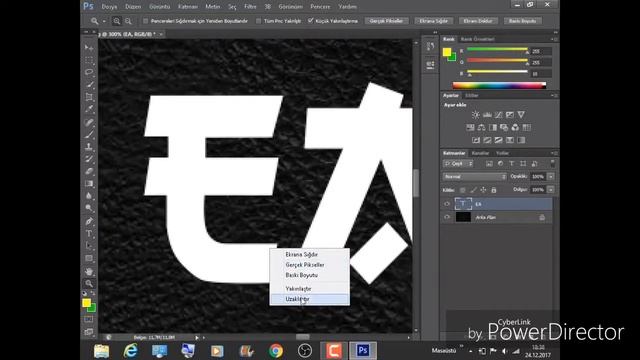Select the Pen tool
Image resolution: width=640 pixels, height=360 pixels.
(x=89, y=221)
